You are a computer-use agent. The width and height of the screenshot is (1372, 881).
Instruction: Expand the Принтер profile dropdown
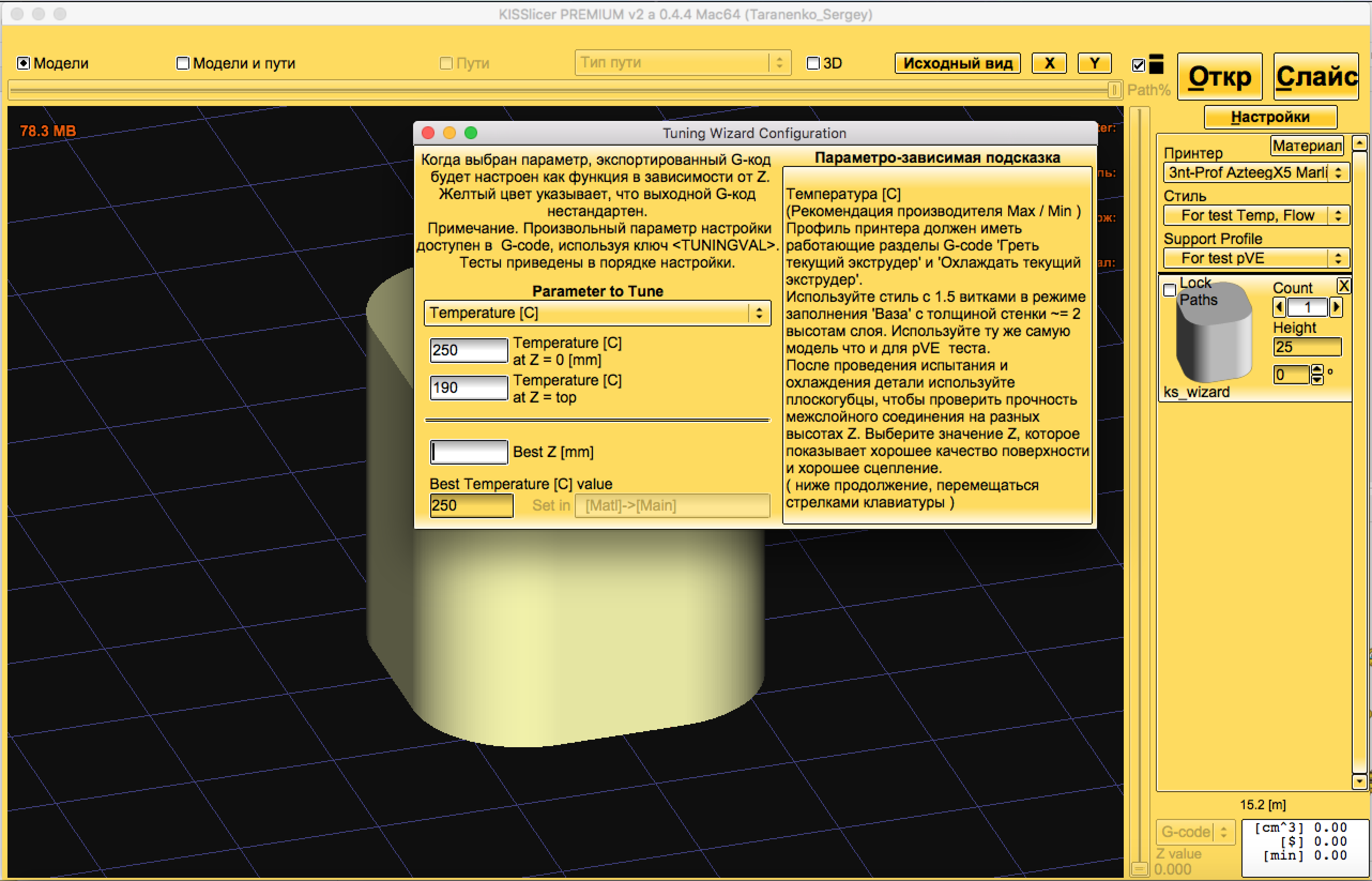1256,173
